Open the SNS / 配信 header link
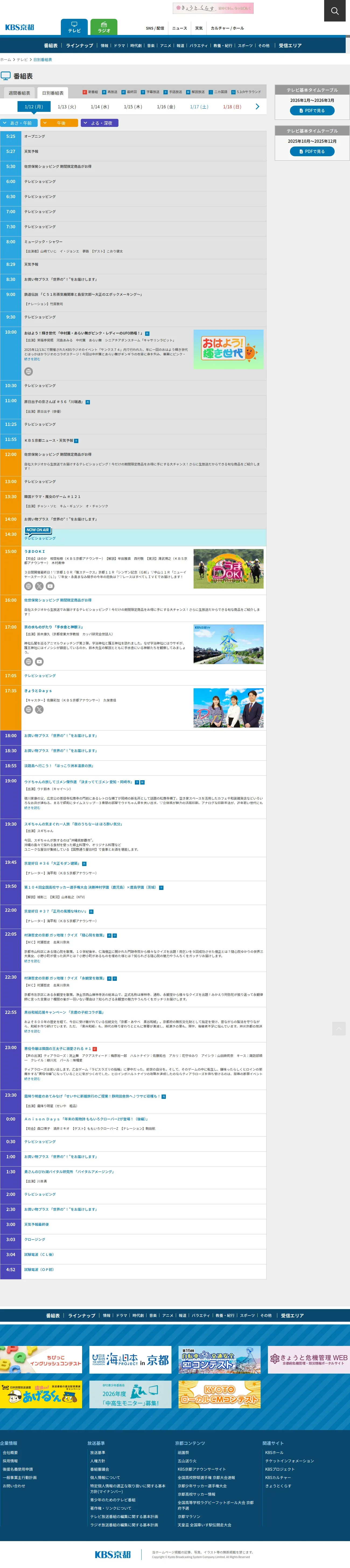350x1568 pixels. point(155,28)
